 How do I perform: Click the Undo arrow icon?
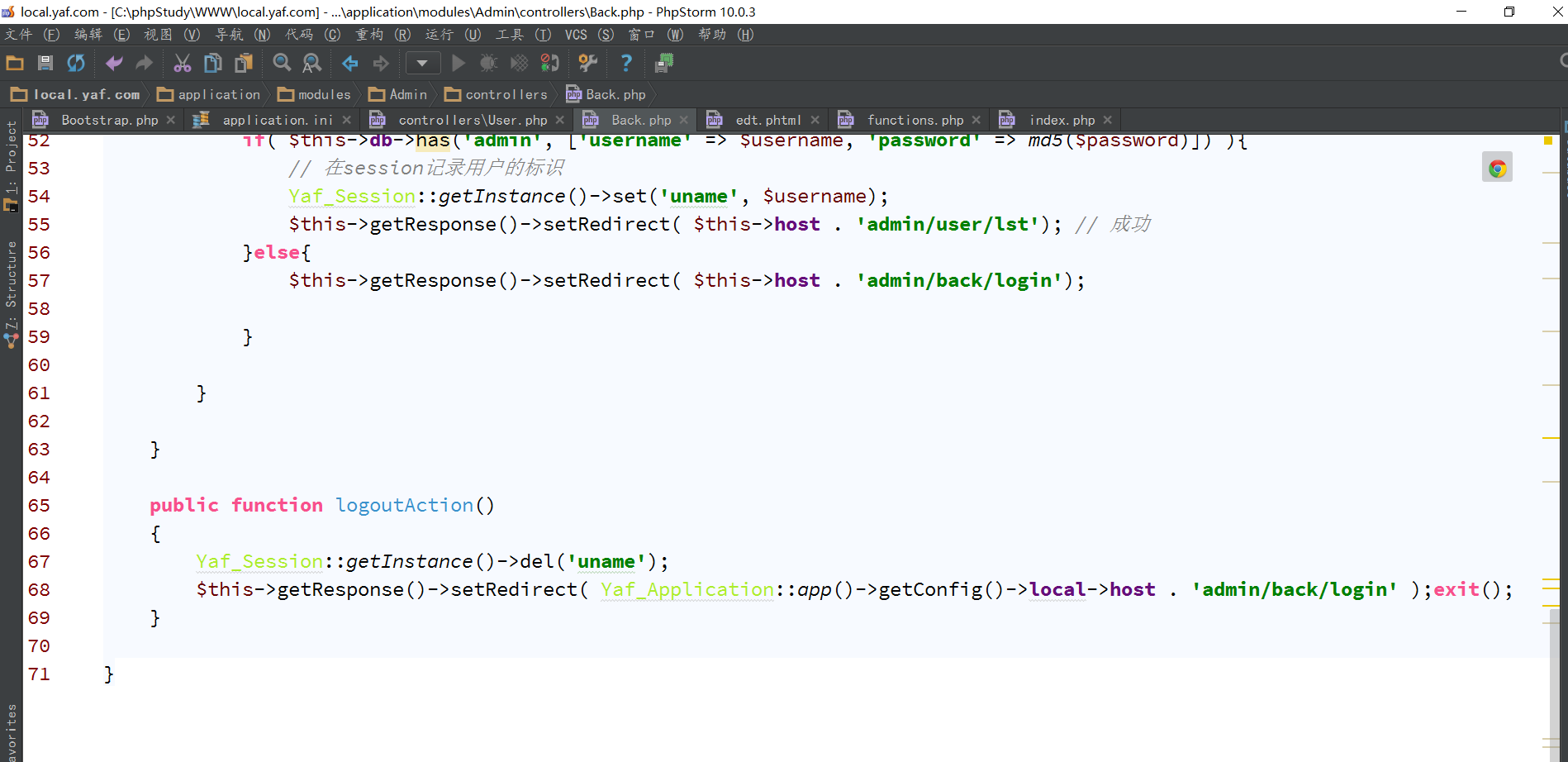114,63
